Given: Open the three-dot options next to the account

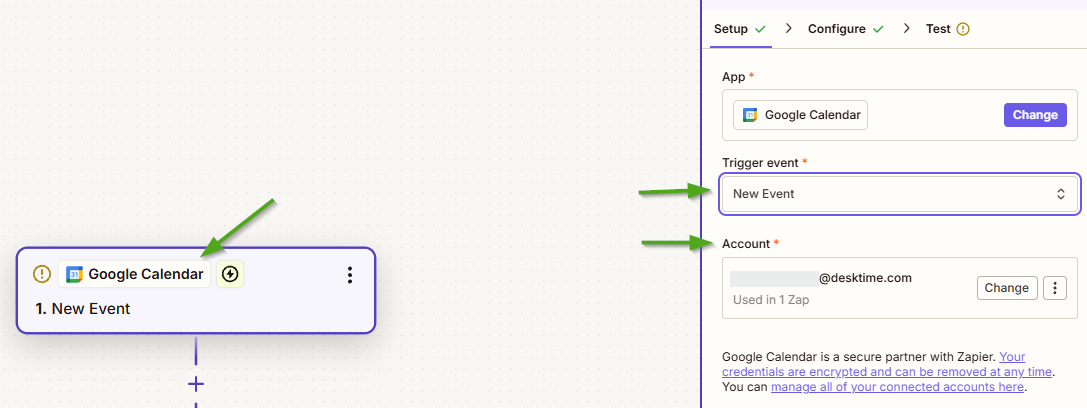Looking at the screenshot, I should click(1054, 288).
